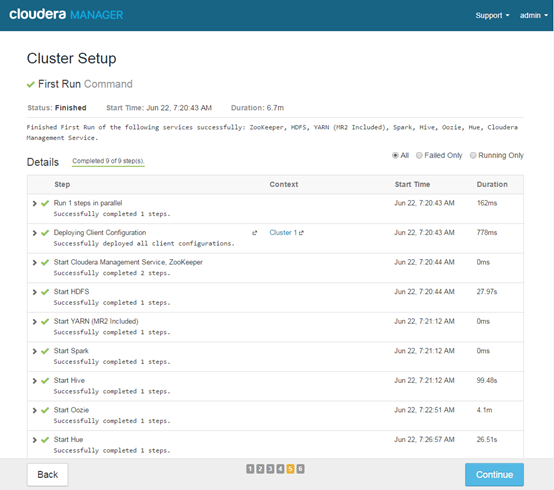
Task: Click check icon for Run 1 steps in parallel
Action: (45, 203)
